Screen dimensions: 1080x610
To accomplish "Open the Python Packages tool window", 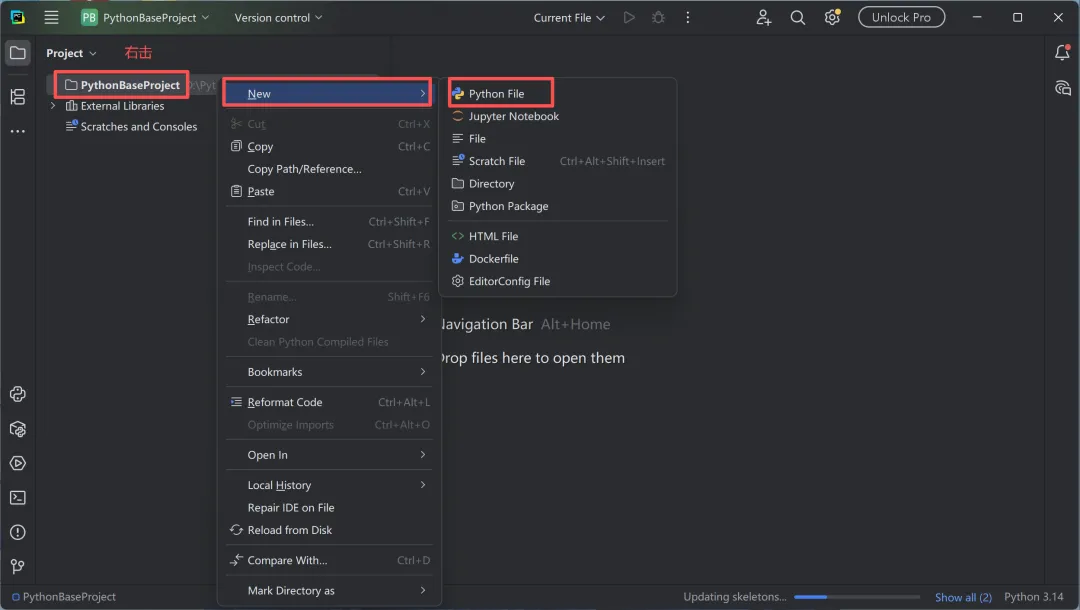I will point(18,429).
